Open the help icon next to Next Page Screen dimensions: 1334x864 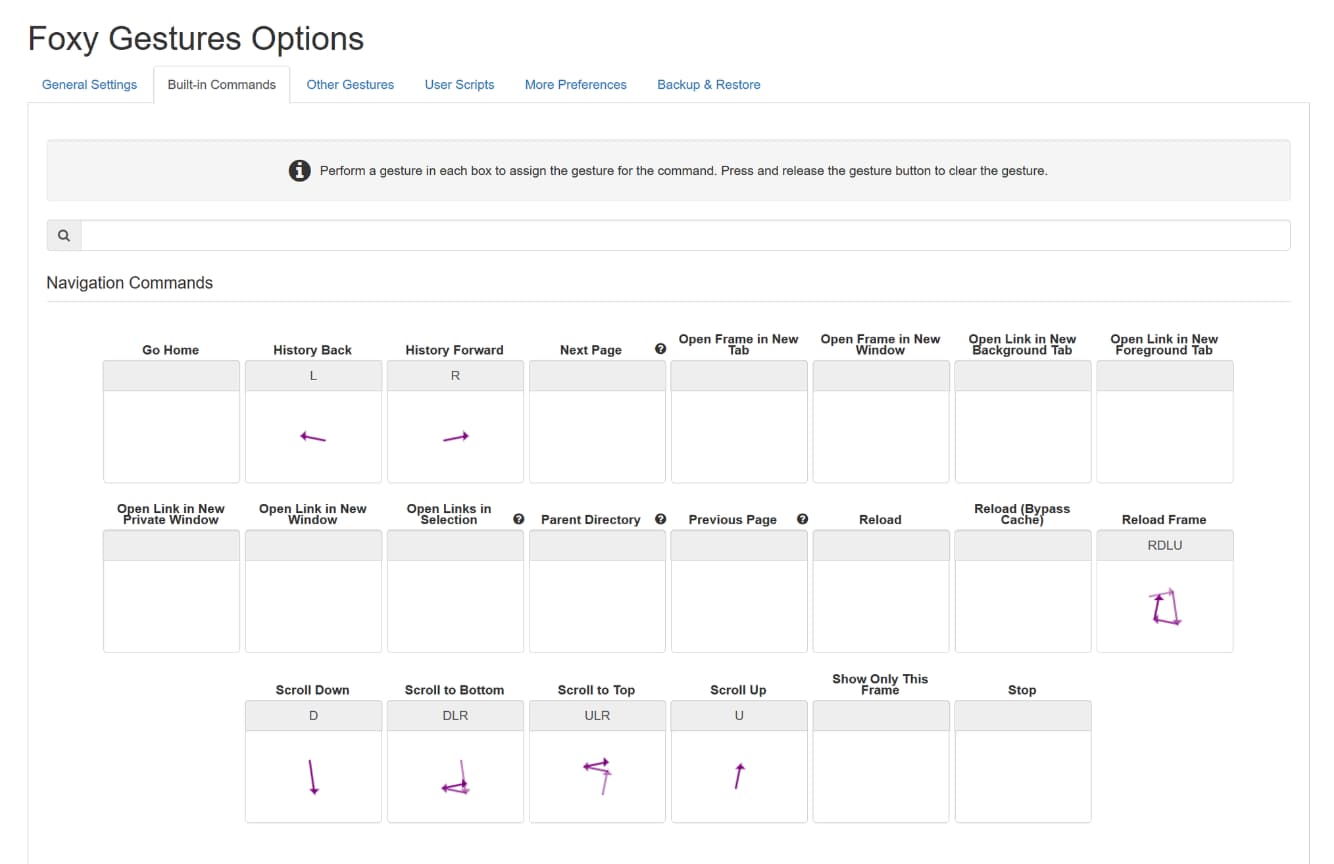pos(658,349)
